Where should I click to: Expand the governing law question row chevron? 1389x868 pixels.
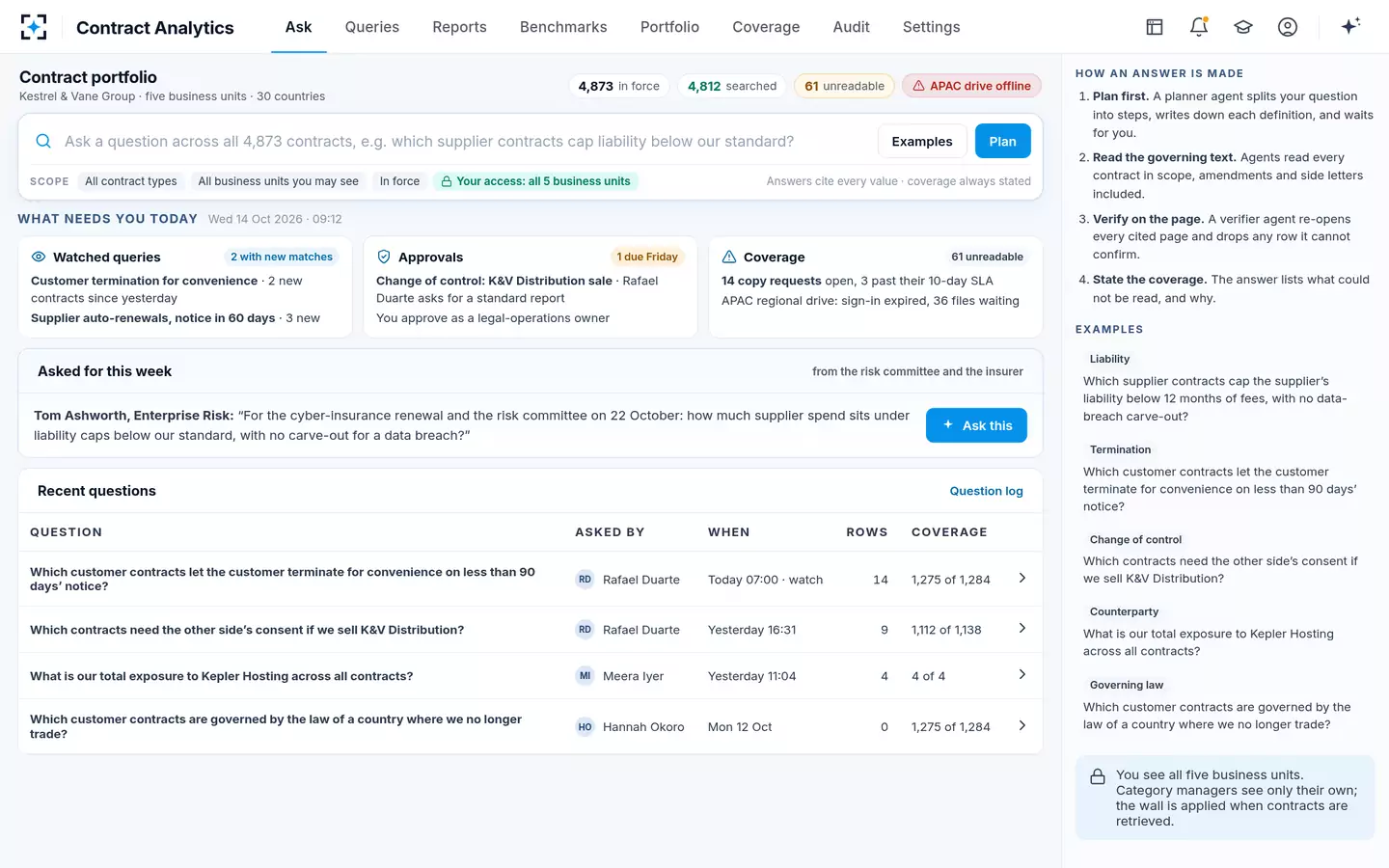pos(1022,725)
